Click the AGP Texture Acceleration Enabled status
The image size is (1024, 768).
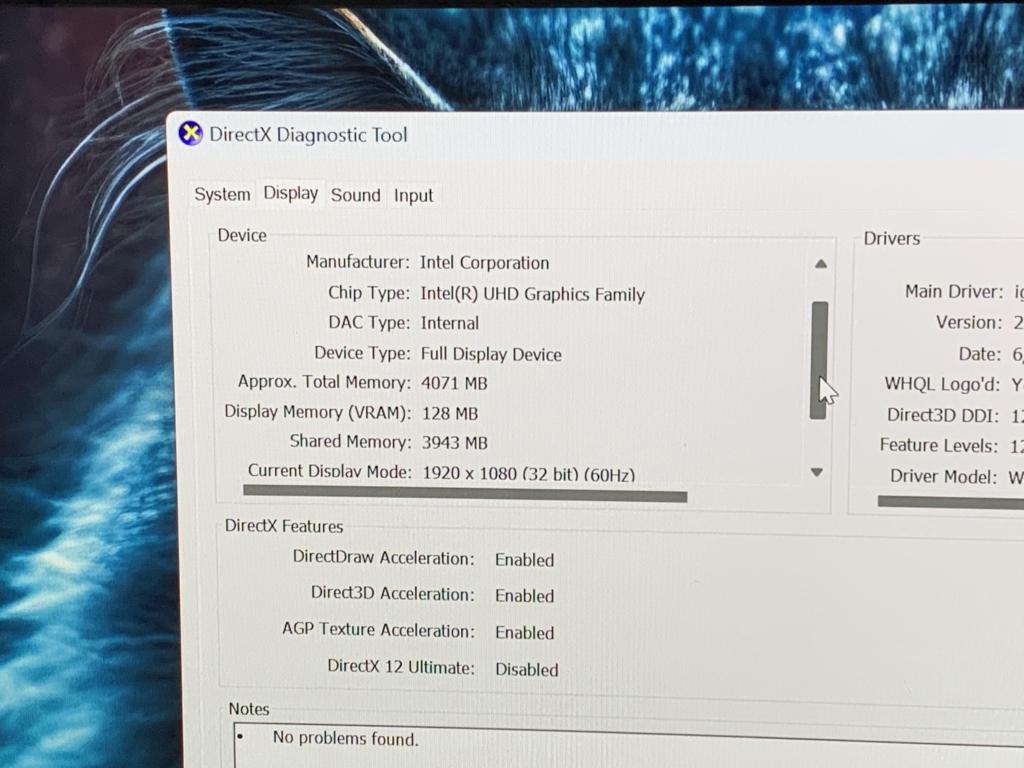(524, 633)
